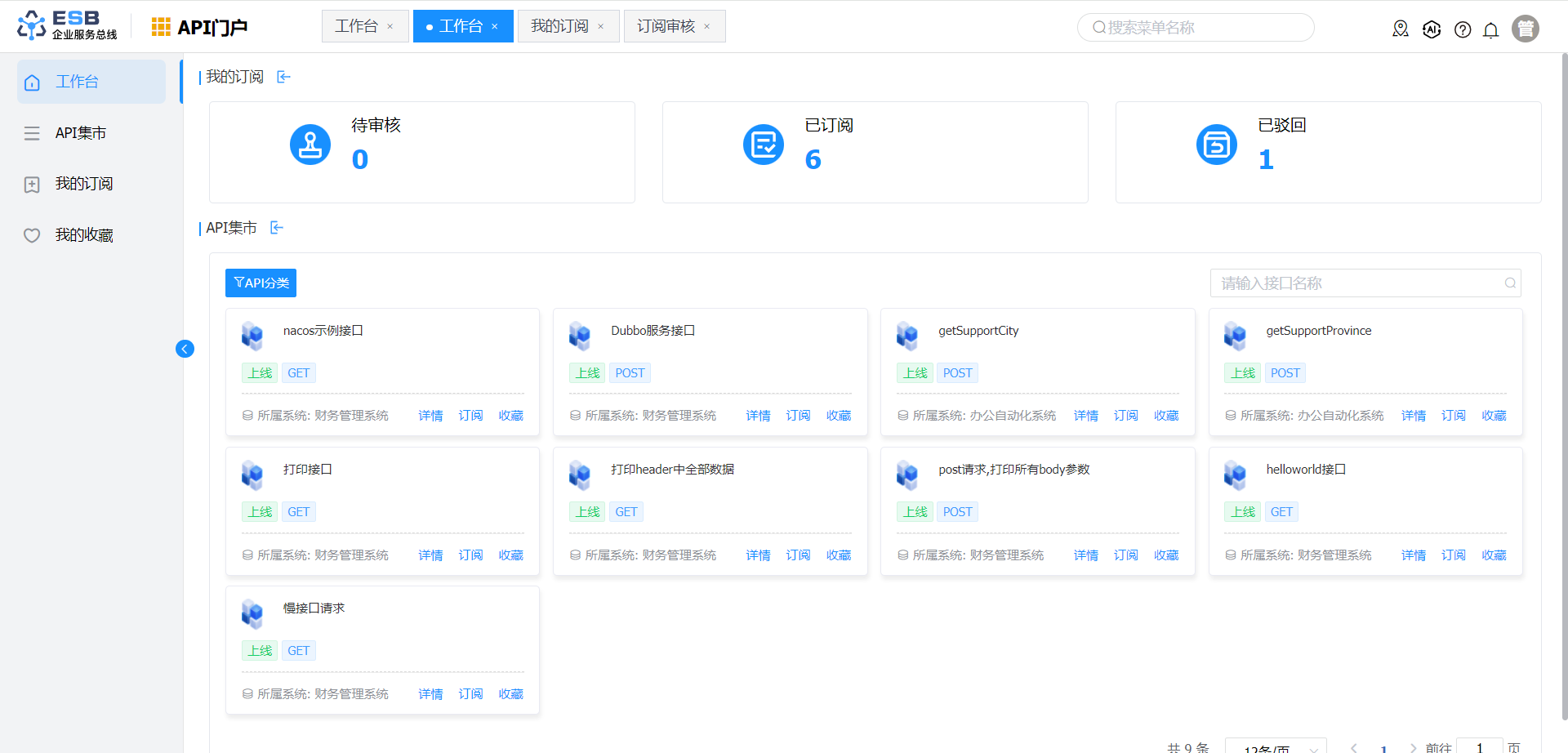Open the API分类 filter
This screenshot has width=1568, height=753.
(x=261, y=283)
